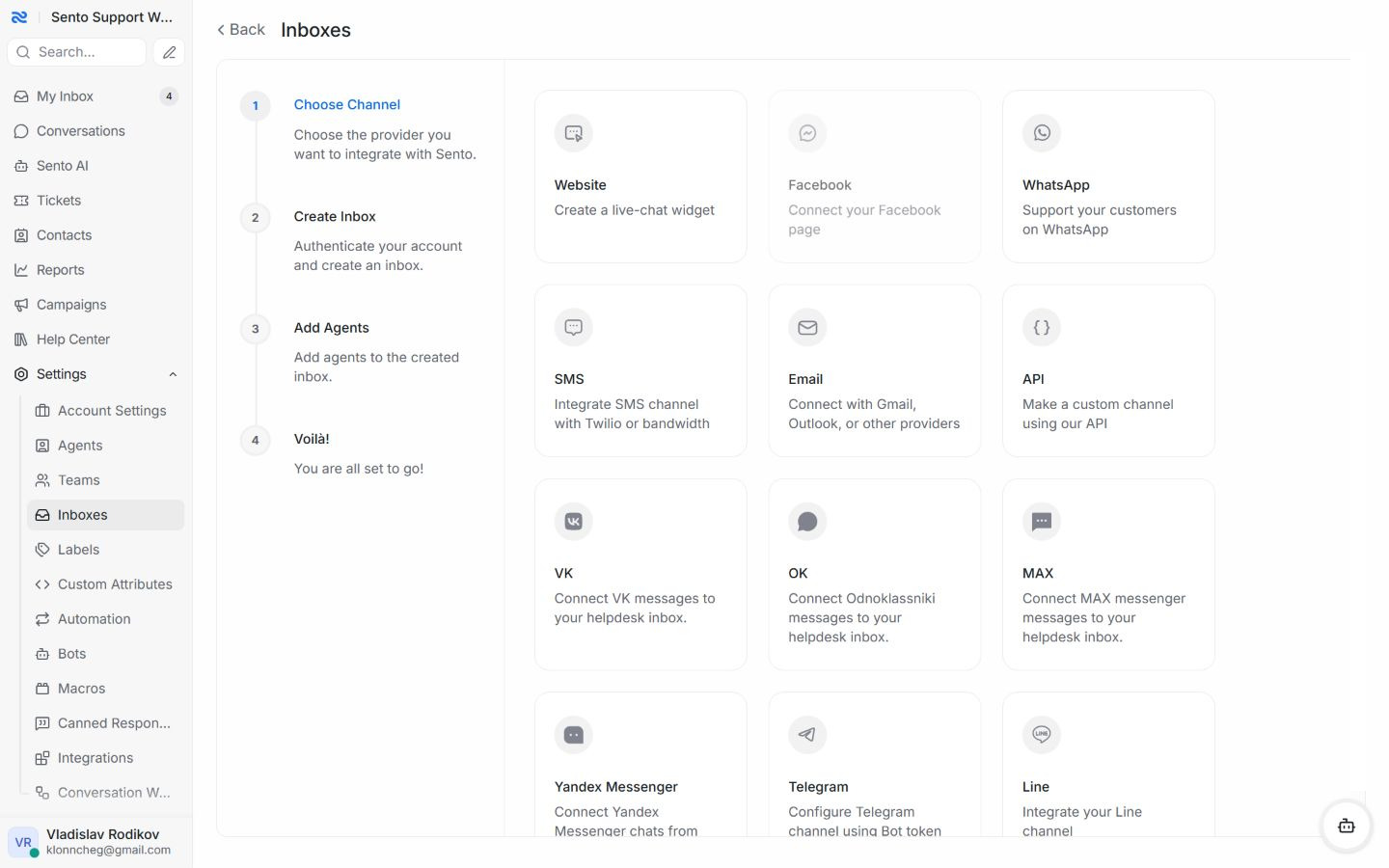Click the Facebook Messenger channel icon

tap(807, 133)
